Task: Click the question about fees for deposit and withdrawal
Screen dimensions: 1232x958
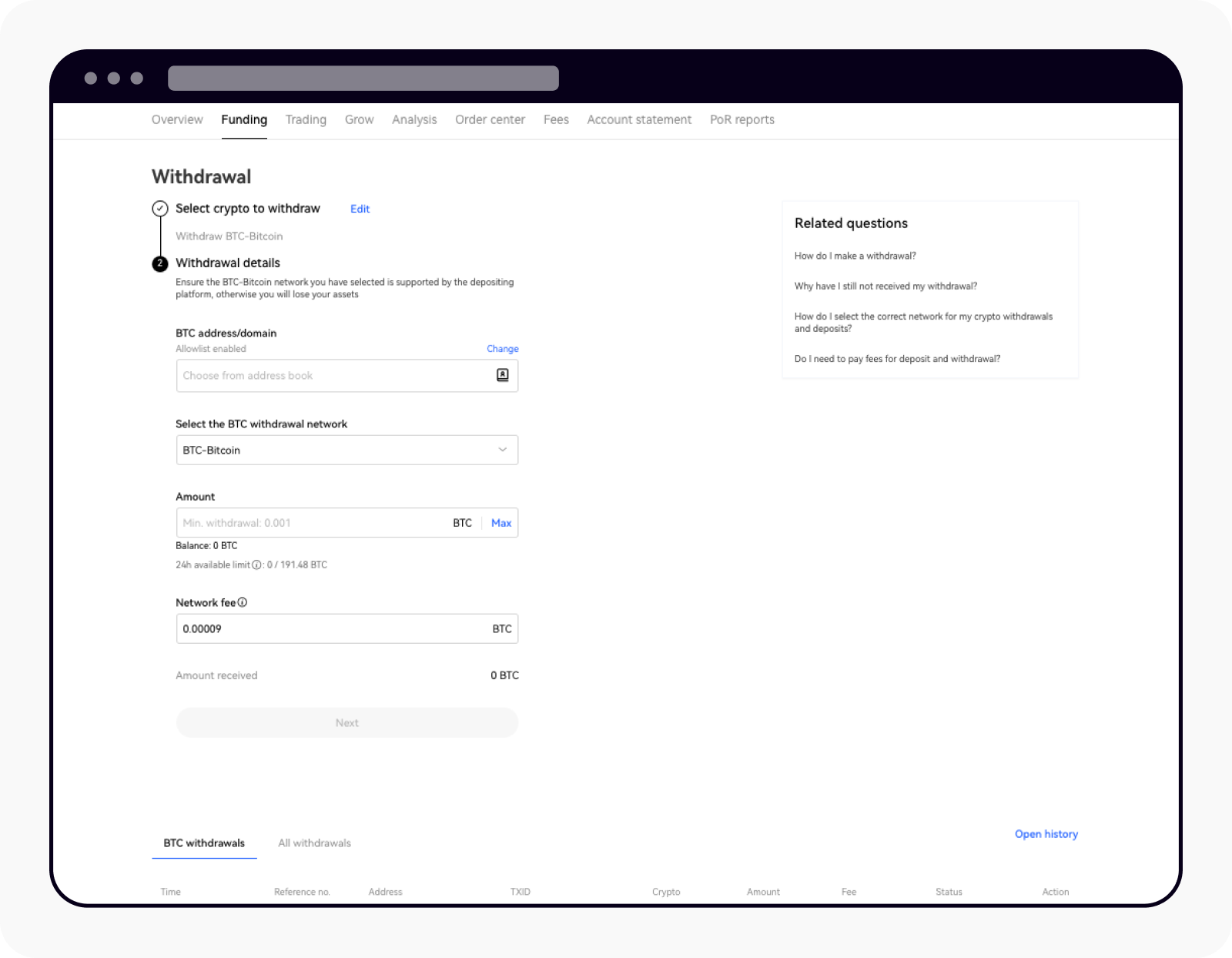Action: [898, 358]
